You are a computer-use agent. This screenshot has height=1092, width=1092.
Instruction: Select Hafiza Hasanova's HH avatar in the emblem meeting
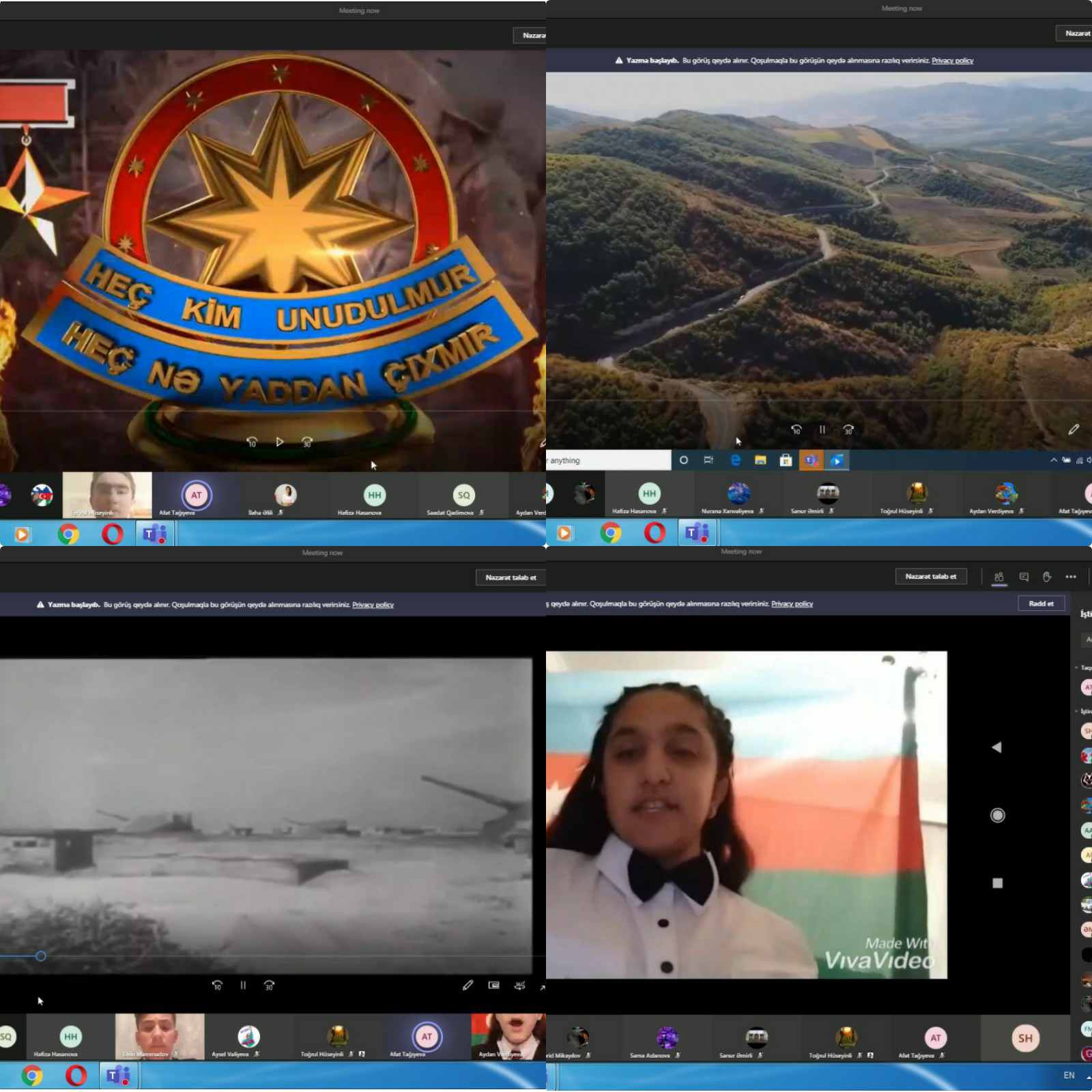pyautogui.click(x=374, y=495)
